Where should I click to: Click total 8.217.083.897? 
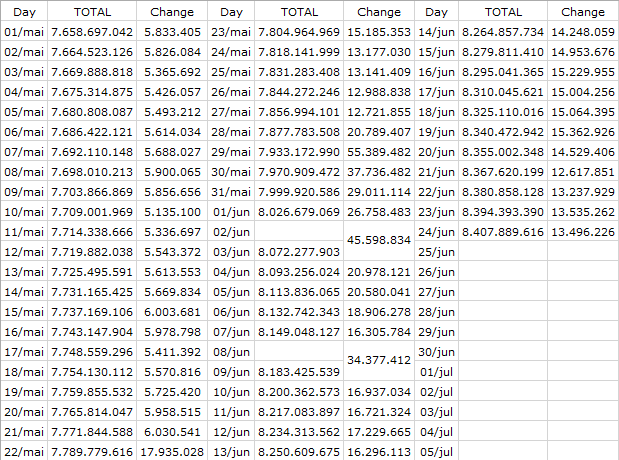click(299, 412)
